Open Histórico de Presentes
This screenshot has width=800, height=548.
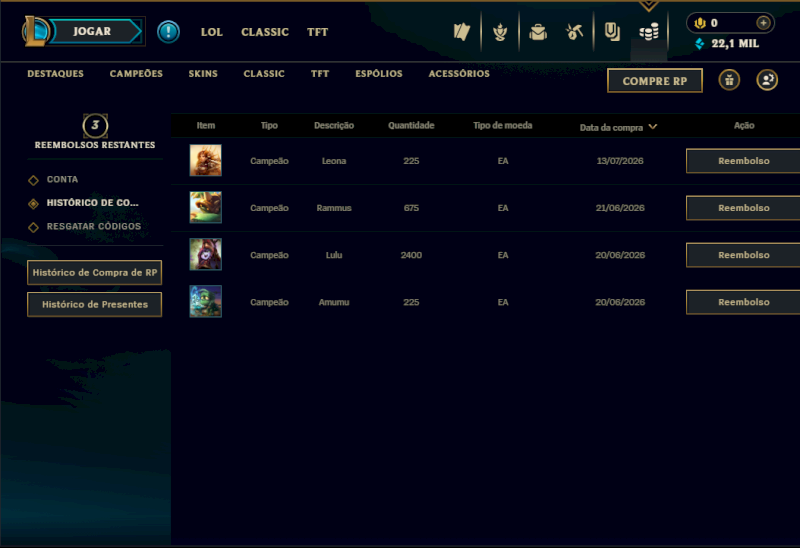pyautogui.click(x=94, y=305)
